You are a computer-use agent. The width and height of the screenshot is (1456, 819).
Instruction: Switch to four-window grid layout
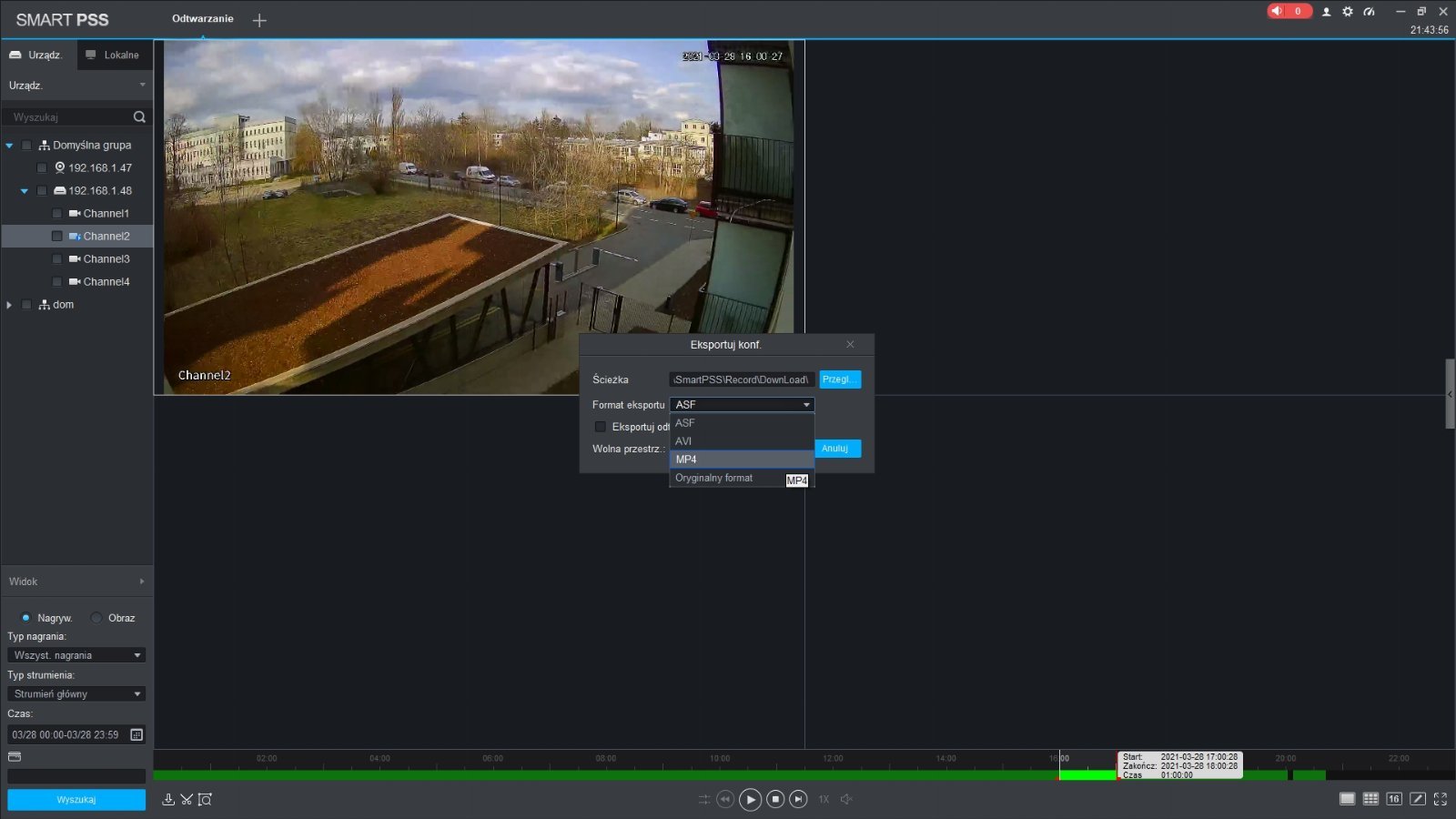(1370, 799)
